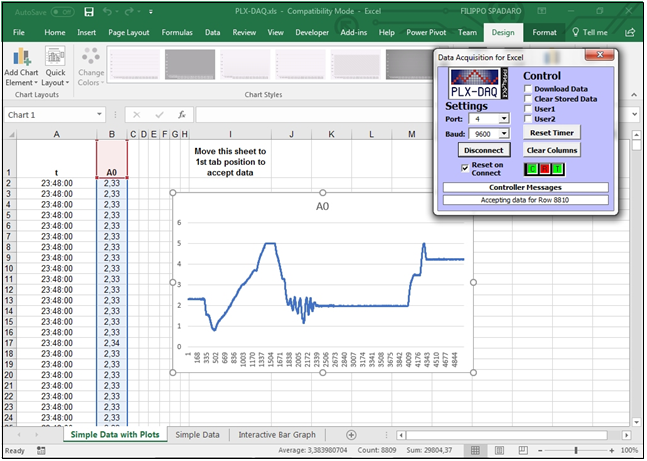The image size is (647, 461).
Task: Toggle the AutoSave switch
Action: 62,12
